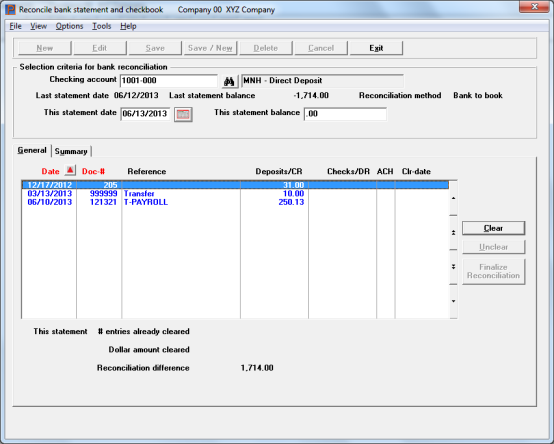Open the Options menu
The width and height of the screenshot is (554, 444).
[x=69, y=26]
